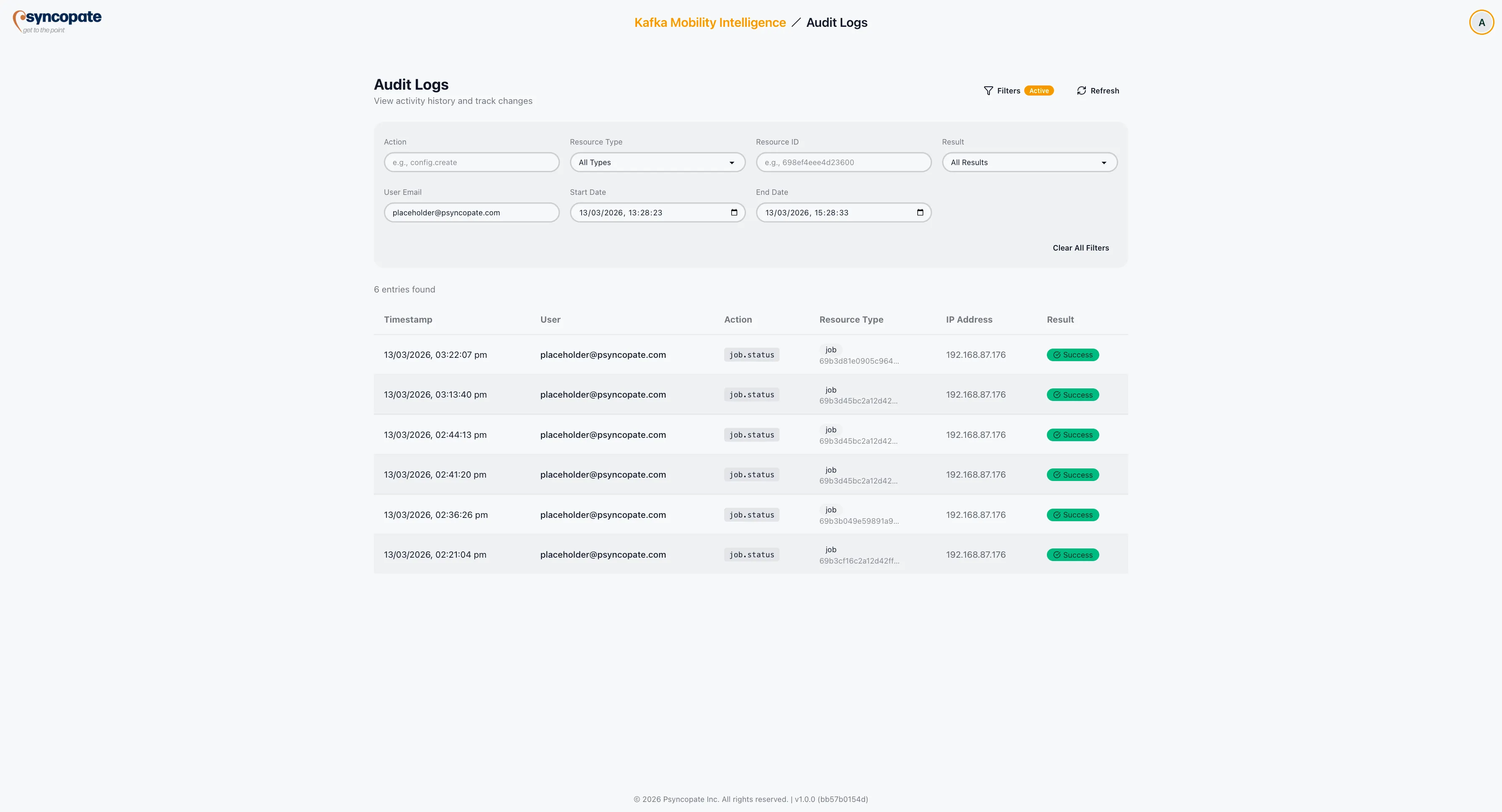Click the job.status tag on the first row
This screenshot has height=812, width=1502.
click(751, 354)
